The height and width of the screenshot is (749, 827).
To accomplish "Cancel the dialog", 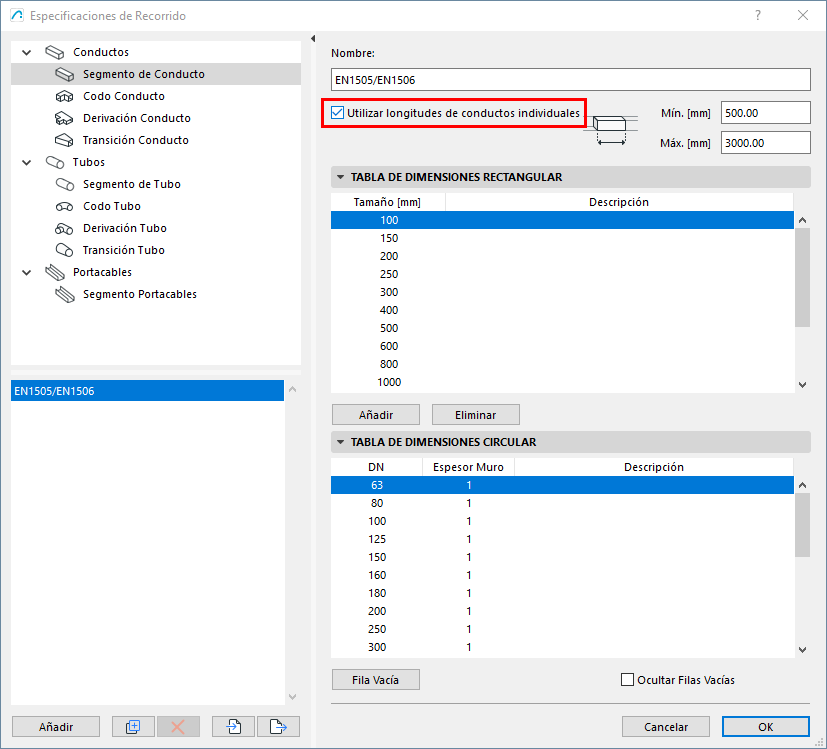I will pos(666,727).
